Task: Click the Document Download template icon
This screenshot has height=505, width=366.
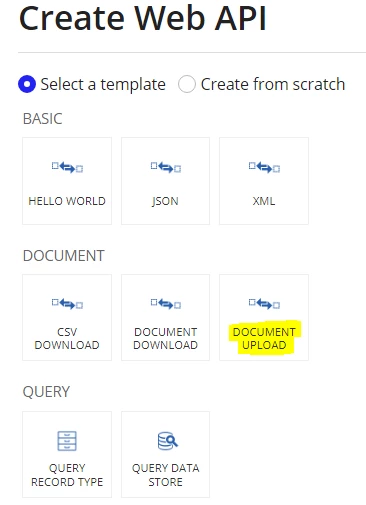Action: click(x=166, y=304)
